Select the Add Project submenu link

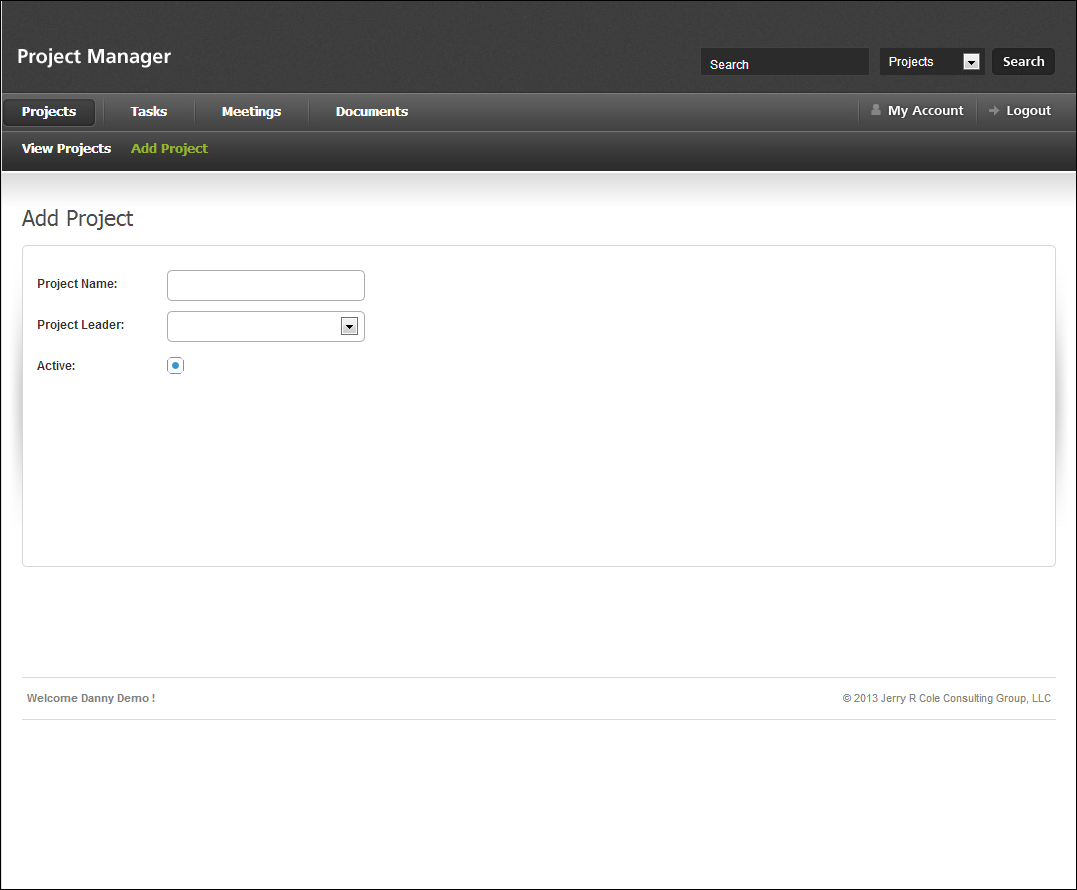pyautogui.click(x=169, y=149)
